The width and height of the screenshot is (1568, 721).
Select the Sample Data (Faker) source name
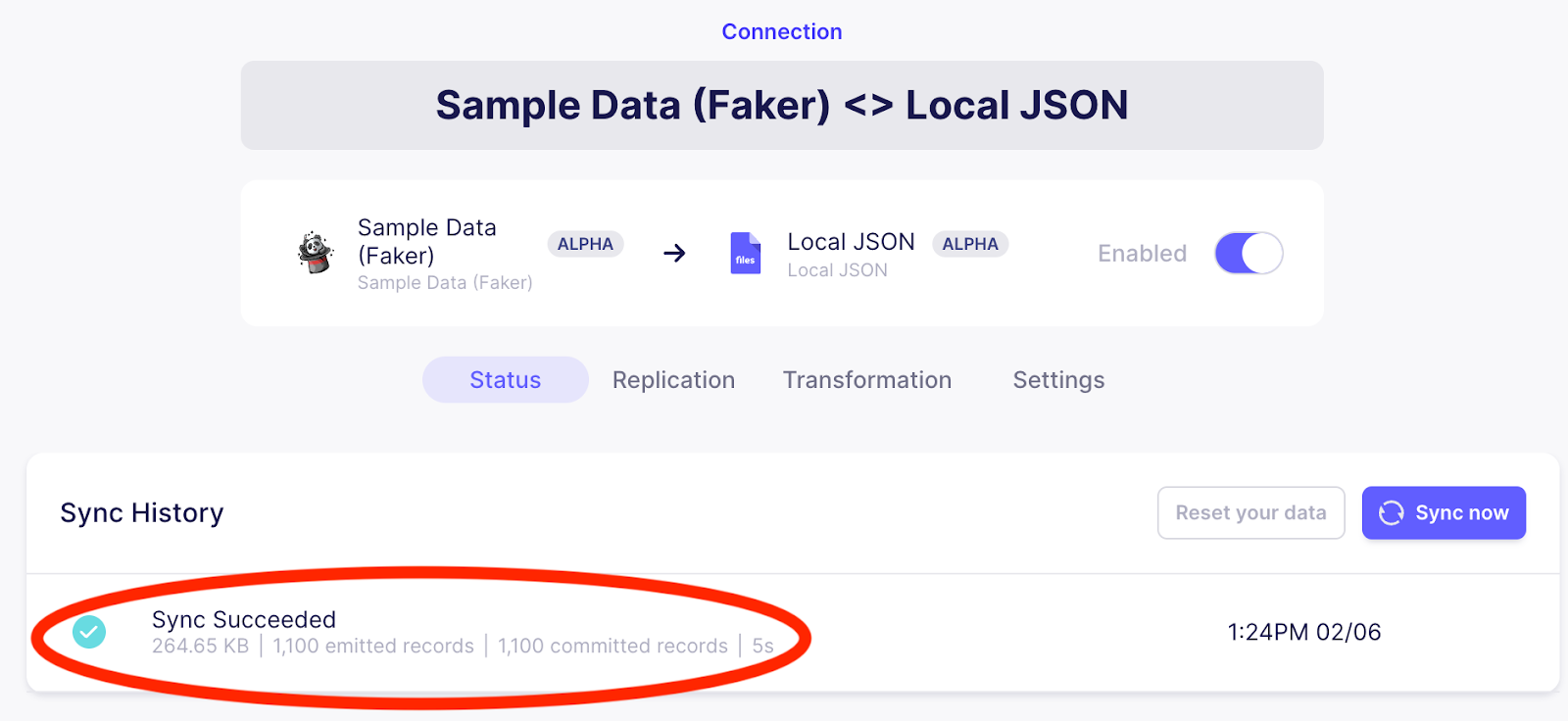click(x=426, y=241)
